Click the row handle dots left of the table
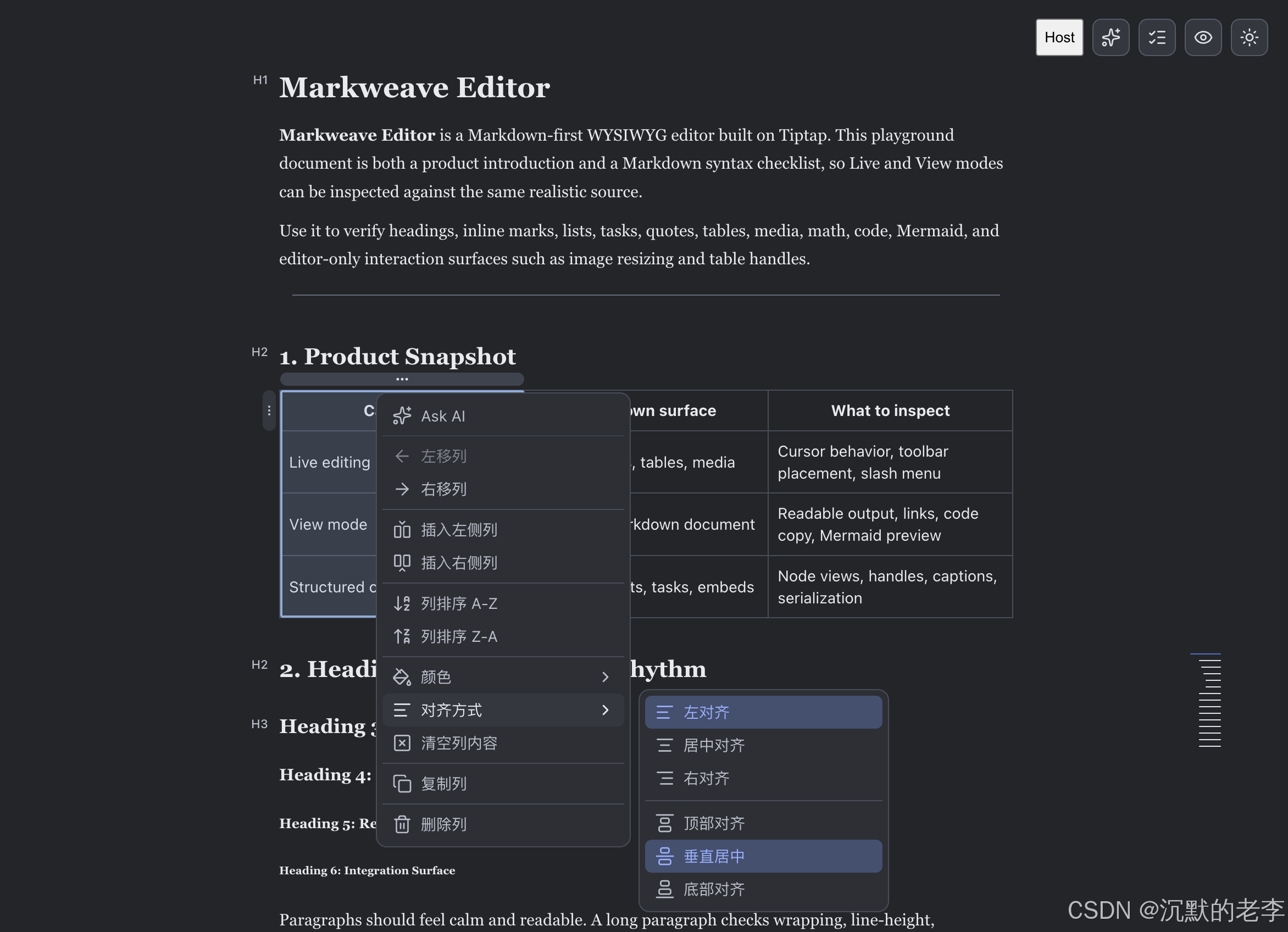Screen dimensions: 1288x932 tap(269, 410)
